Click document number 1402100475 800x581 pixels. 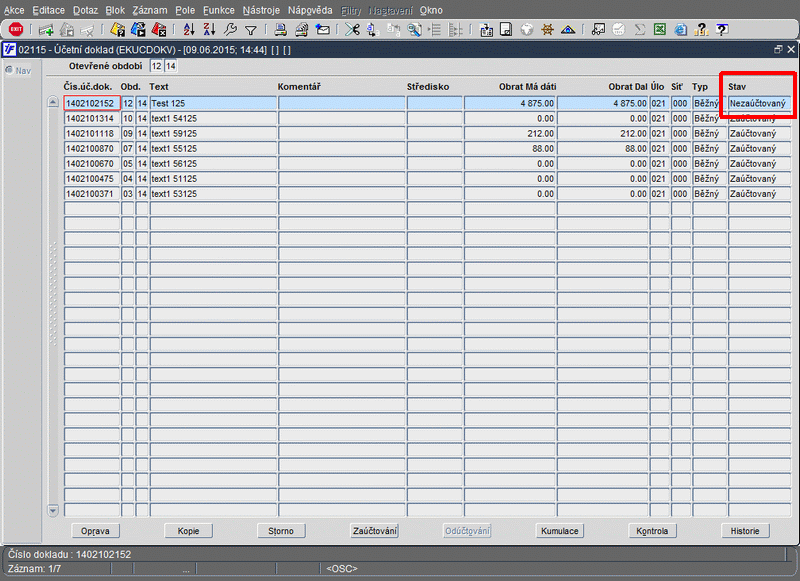click(x=92, y=179)
